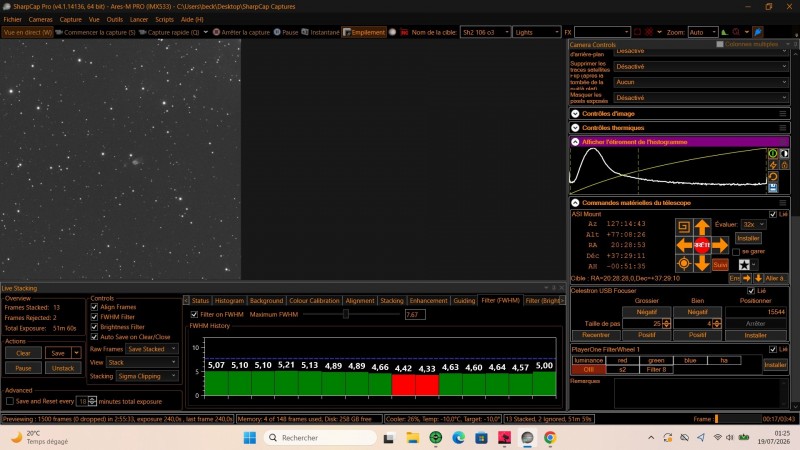The height and width of the screenshot is (450, 800).
Task: Click the mount move-up arrow
Action: click(x=702, y=227)
